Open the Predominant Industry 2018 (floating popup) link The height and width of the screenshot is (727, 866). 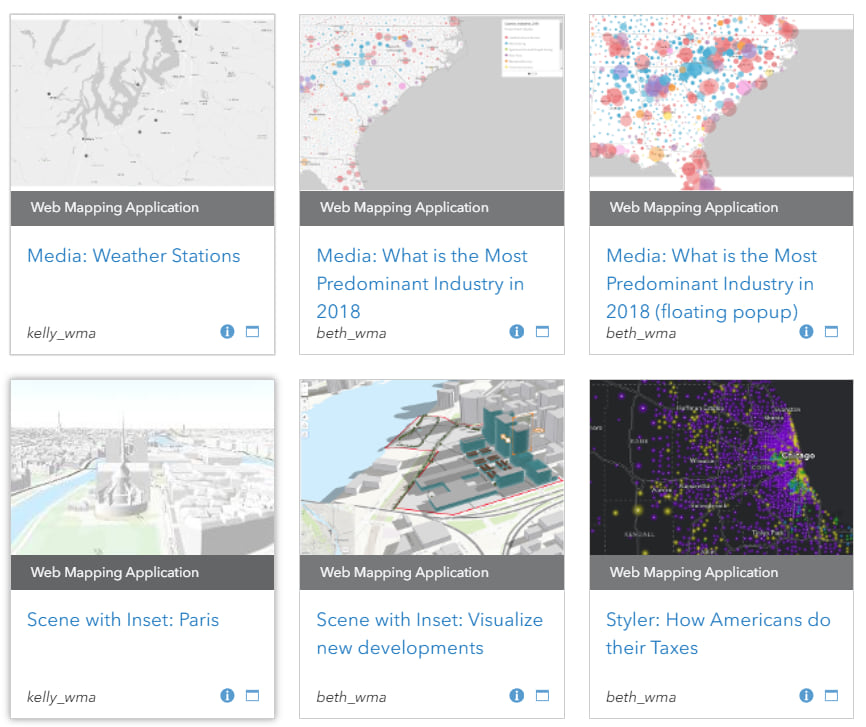tap(711, 283)
